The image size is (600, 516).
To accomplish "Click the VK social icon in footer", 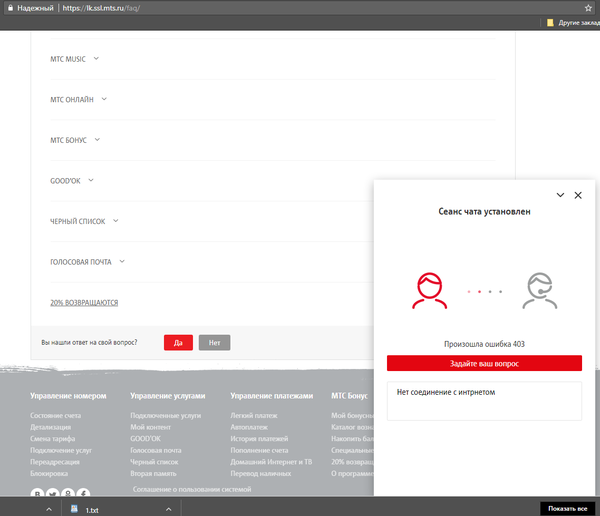I will tap(39, 494).
